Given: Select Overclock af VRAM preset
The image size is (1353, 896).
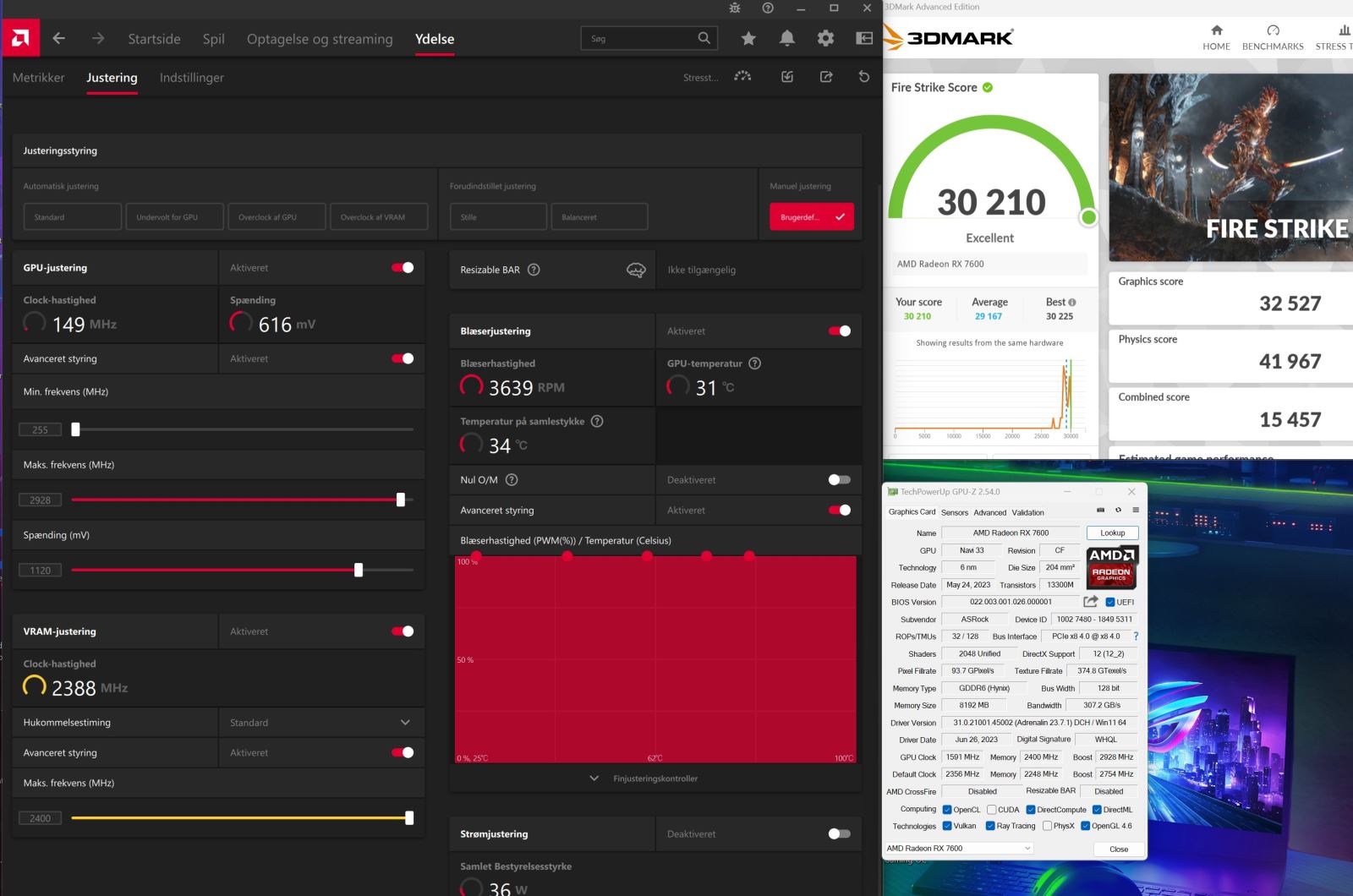Looking at the screenshot, I should 379,216.
